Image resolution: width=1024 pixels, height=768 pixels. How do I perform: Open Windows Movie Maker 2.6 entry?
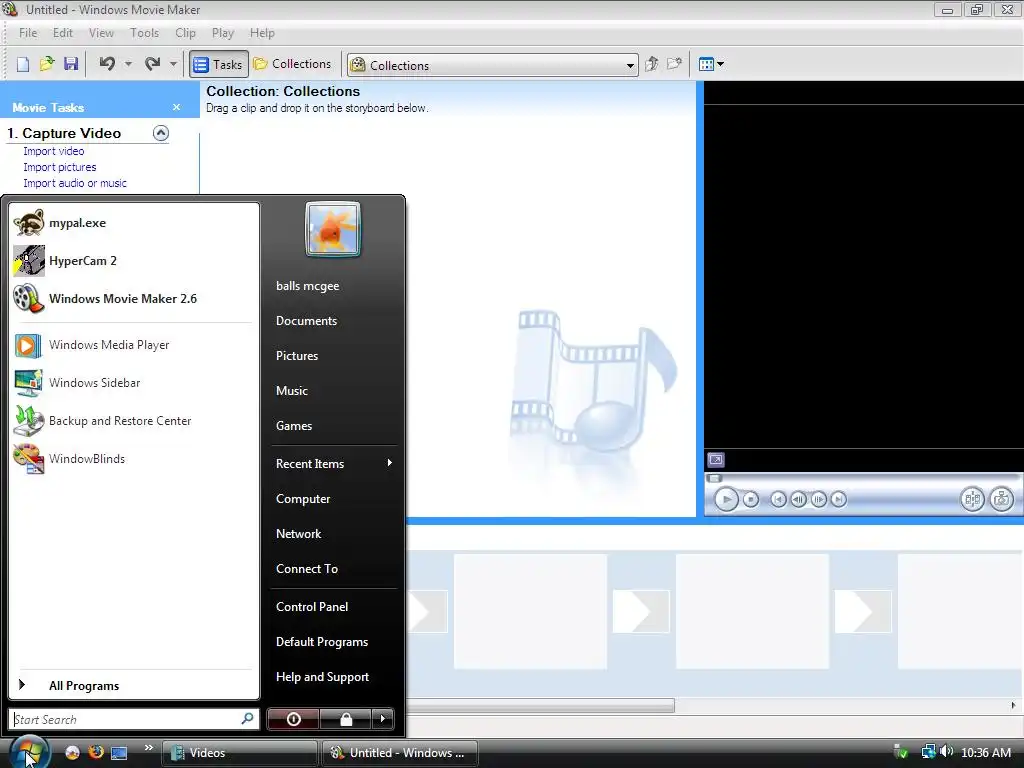pyautogui.click(x=133, y=298)
